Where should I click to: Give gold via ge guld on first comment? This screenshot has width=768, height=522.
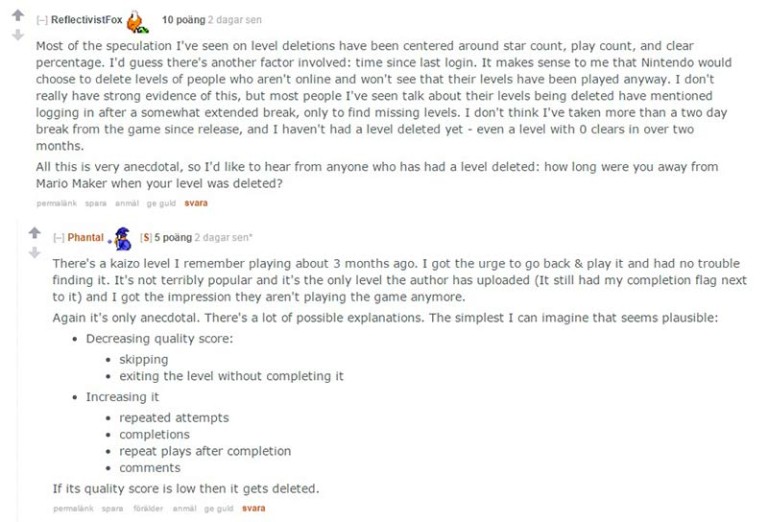(161, 203)
